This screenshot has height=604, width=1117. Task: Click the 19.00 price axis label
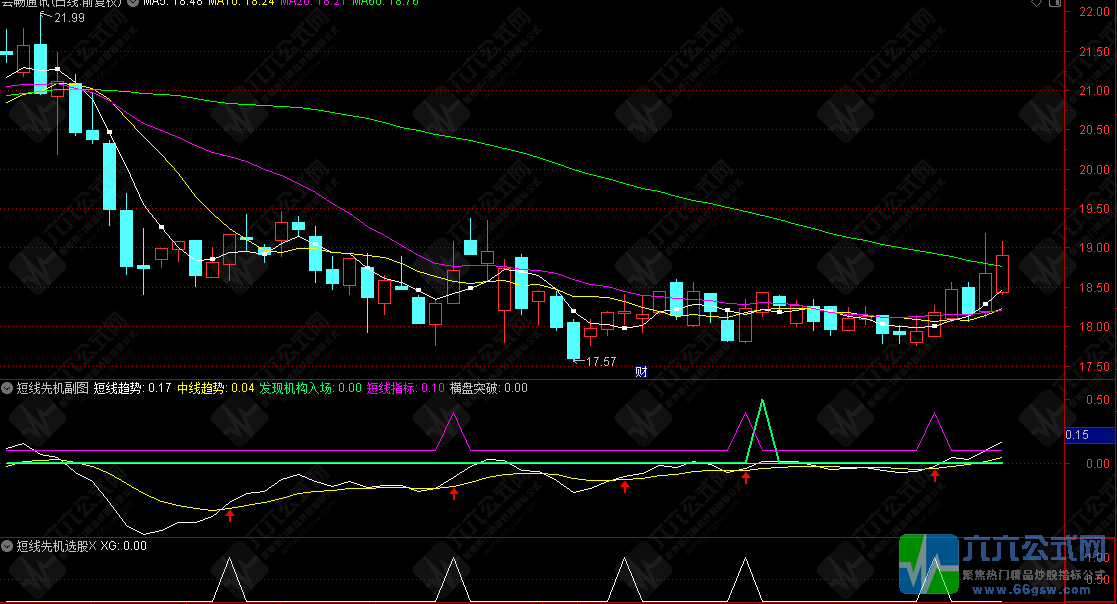1094,249
